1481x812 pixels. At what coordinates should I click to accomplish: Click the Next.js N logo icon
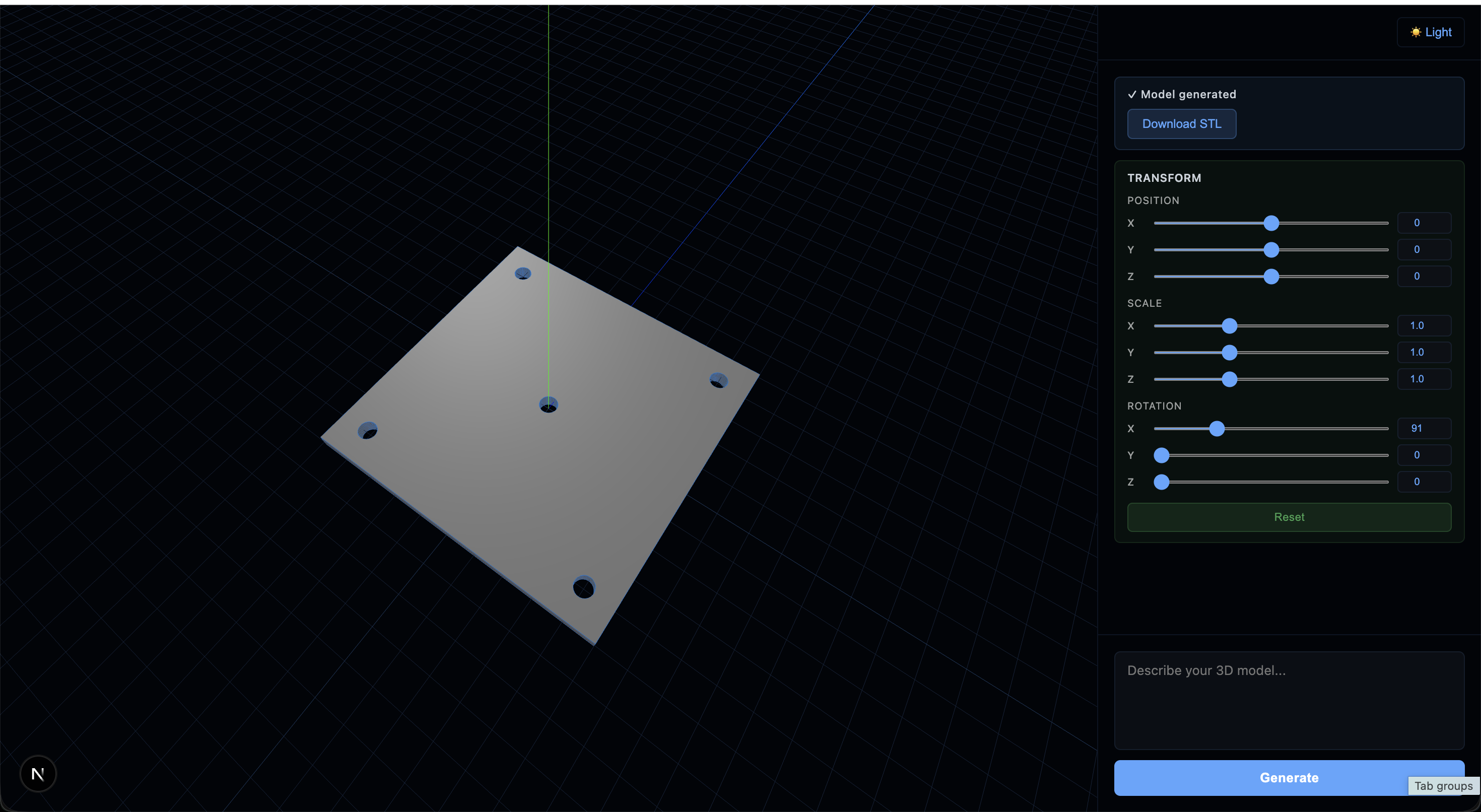(38, 774)
